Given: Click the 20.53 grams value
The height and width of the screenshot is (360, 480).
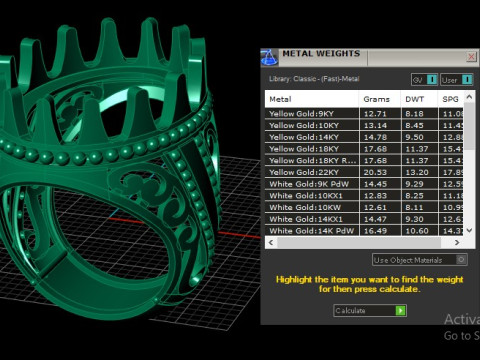Looking at the screenshot, I should coord(375,172).
